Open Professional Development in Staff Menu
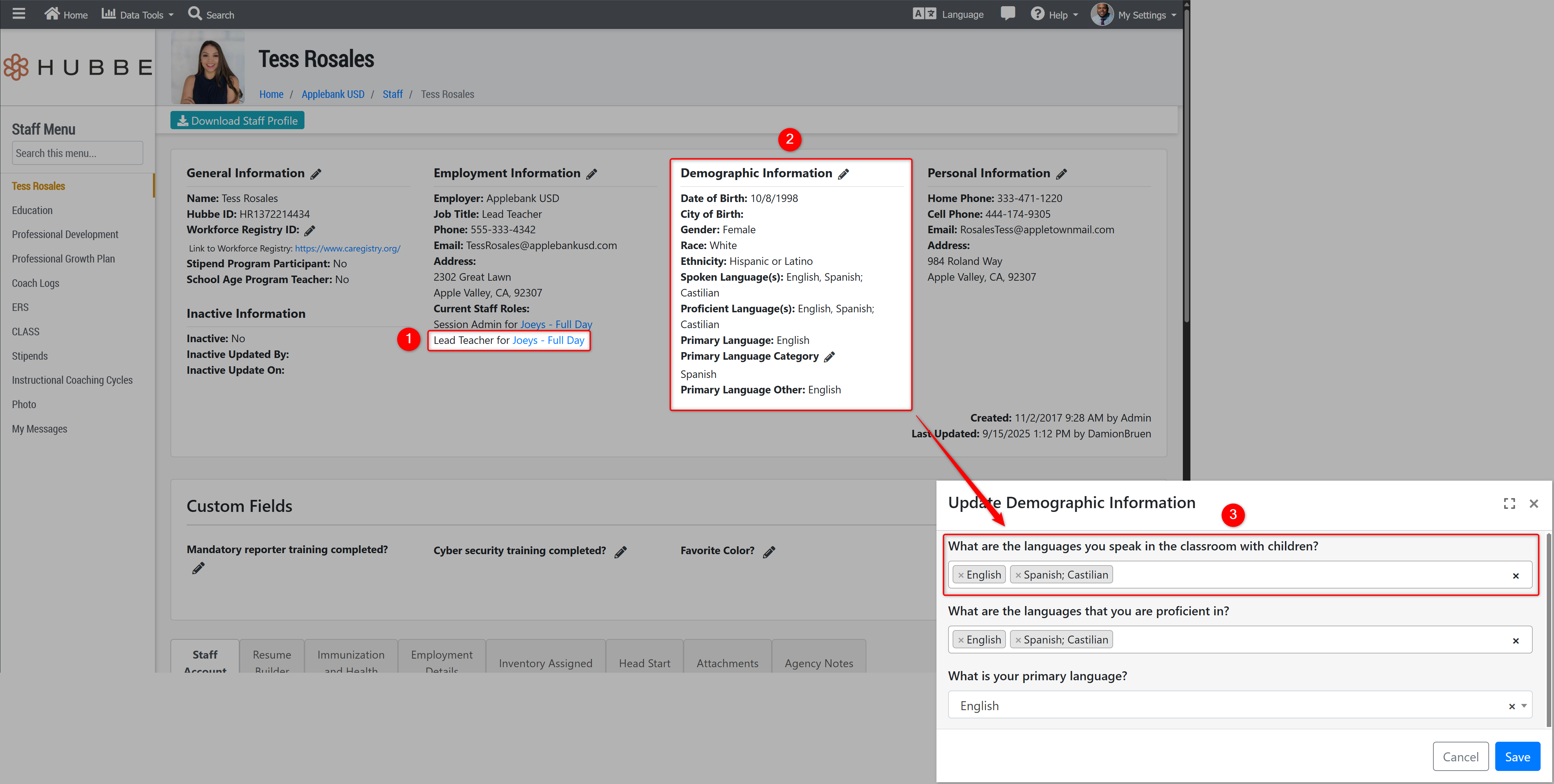Image resolution: width=1554 pixels, height=784 pixels. (x=65, y=235)
